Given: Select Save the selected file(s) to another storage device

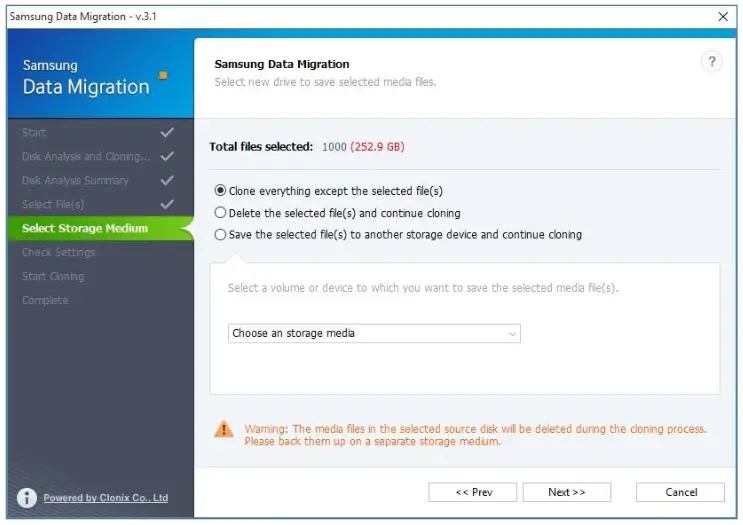Looking at the screenshot, I should (x=398, y=235).
